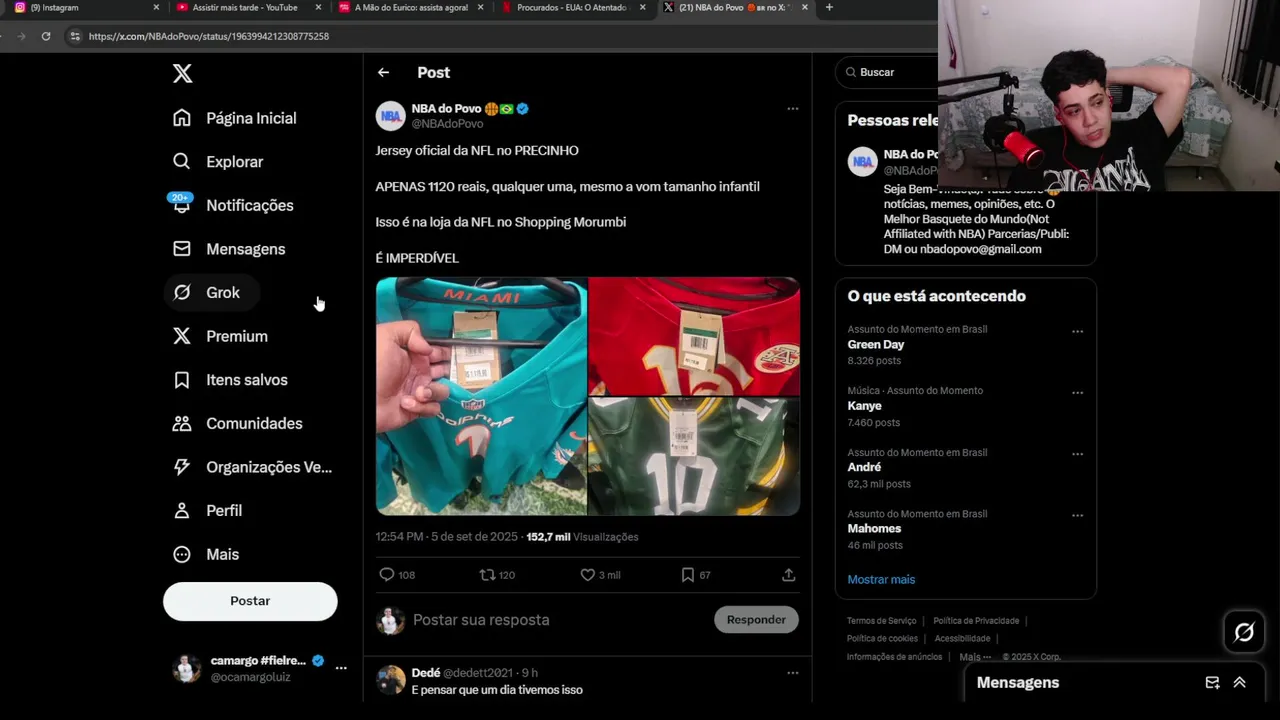The image size is (1280, 720).
Task: Like the post using the heart icon
Action: [588, 575]
